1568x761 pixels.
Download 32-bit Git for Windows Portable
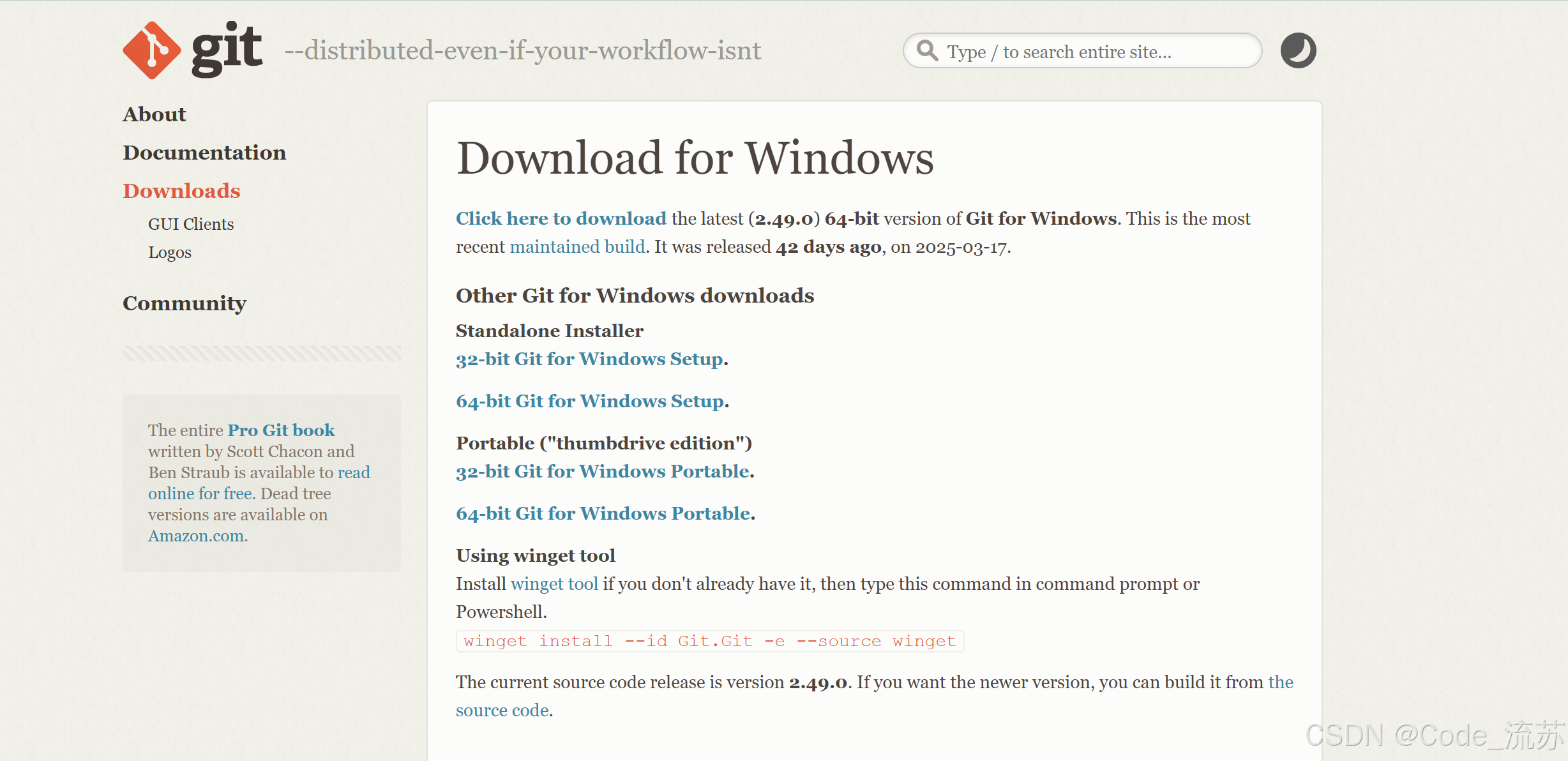click(603, 472)
